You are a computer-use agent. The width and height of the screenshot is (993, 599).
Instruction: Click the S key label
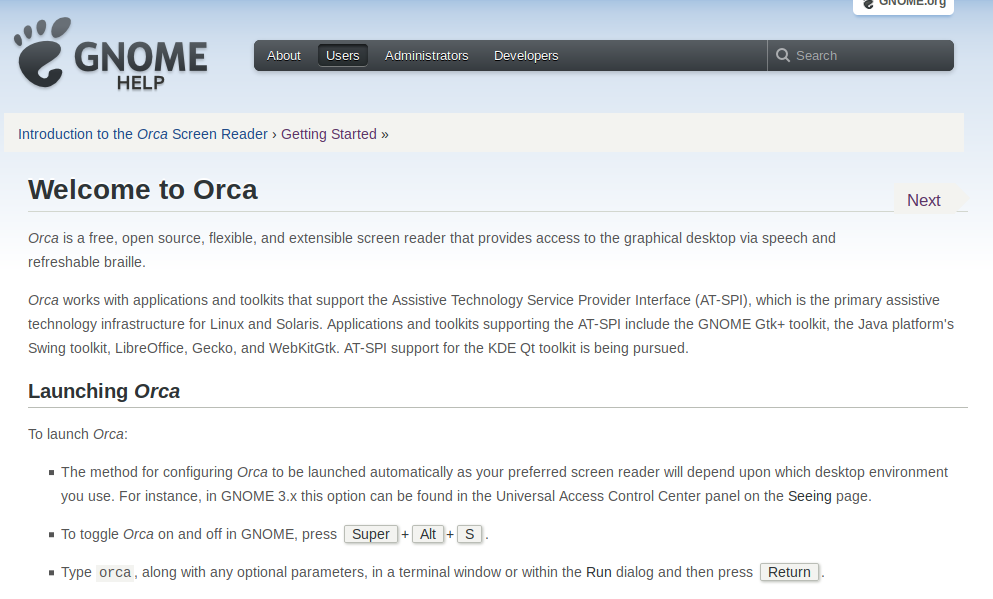[469, 534]
